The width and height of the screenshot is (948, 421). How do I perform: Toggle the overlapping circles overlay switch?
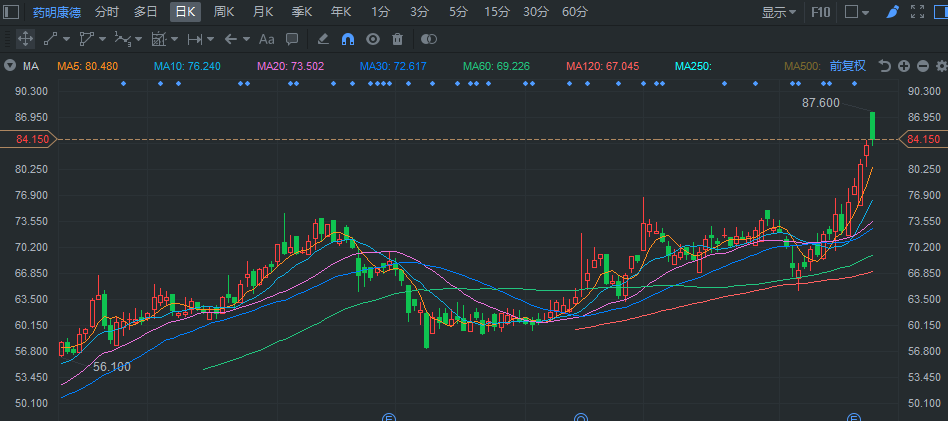[429, 39]
